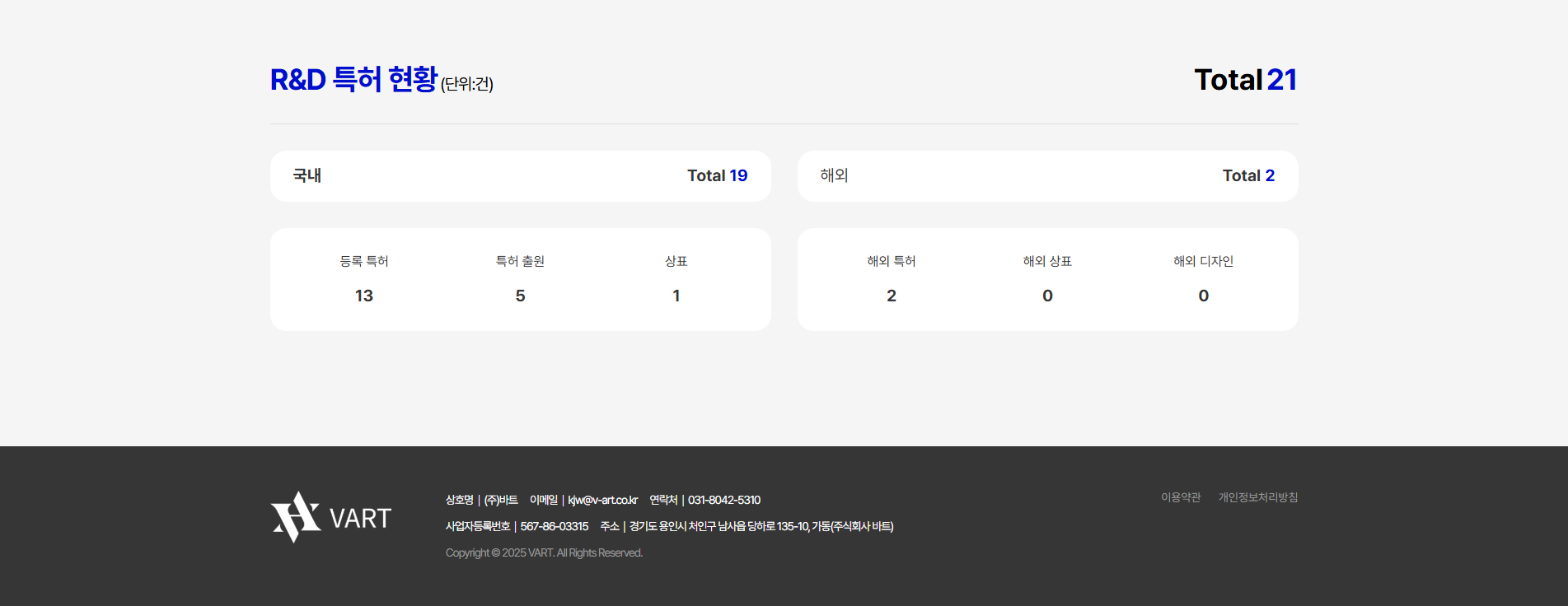Click the overseas Total 2 figure
Screen dimensions: 1568x606
(1247, 175)
